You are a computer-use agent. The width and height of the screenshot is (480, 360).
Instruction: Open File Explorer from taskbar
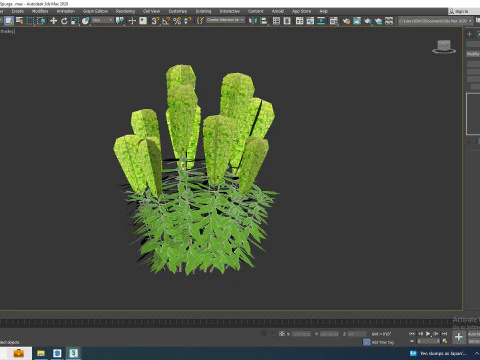[x=41, y=353]
